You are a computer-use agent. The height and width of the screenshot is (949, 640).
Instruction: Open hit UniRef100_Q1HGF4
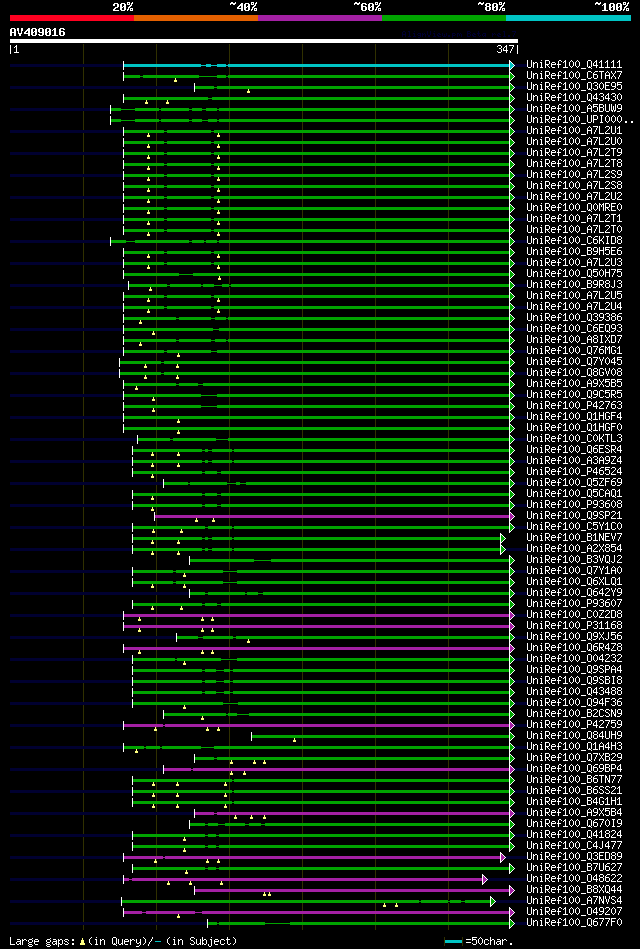pos(574,416)
